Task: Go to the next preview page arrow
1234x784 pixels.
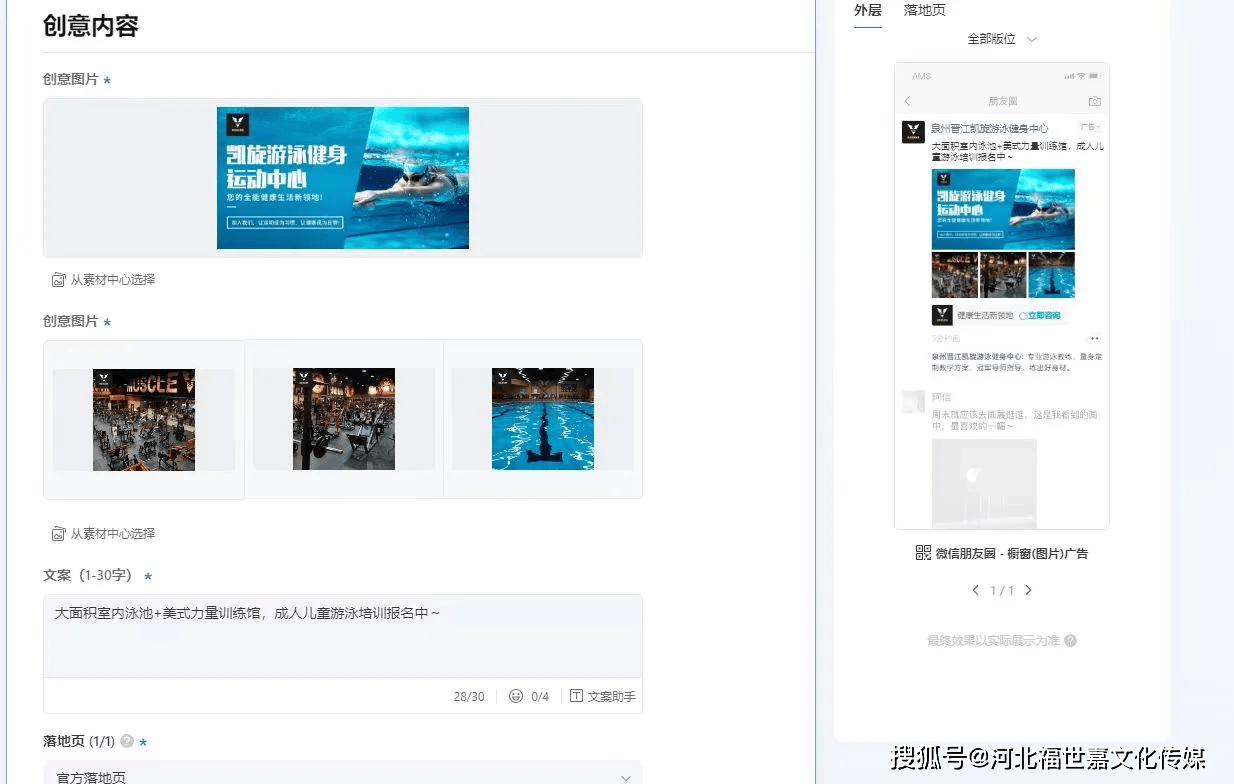Action: tap(1028, 590)
